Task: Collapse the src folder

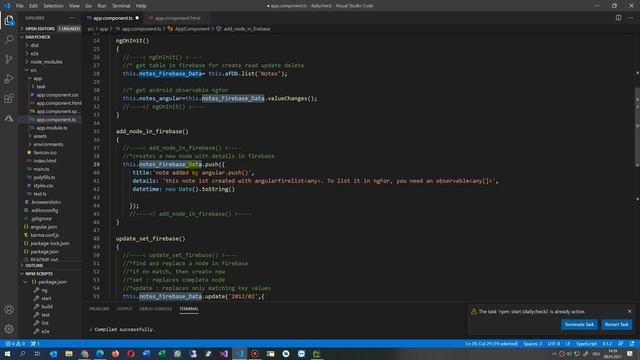Action: [x=33, y=70]
